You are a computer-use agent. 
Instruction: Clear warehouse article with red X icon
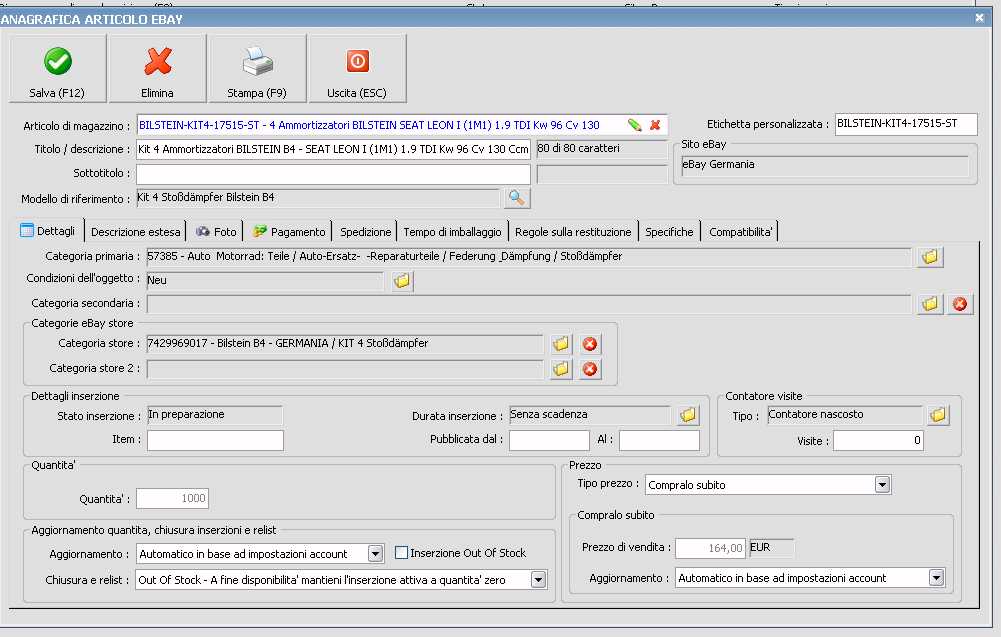tap(655, 125)
